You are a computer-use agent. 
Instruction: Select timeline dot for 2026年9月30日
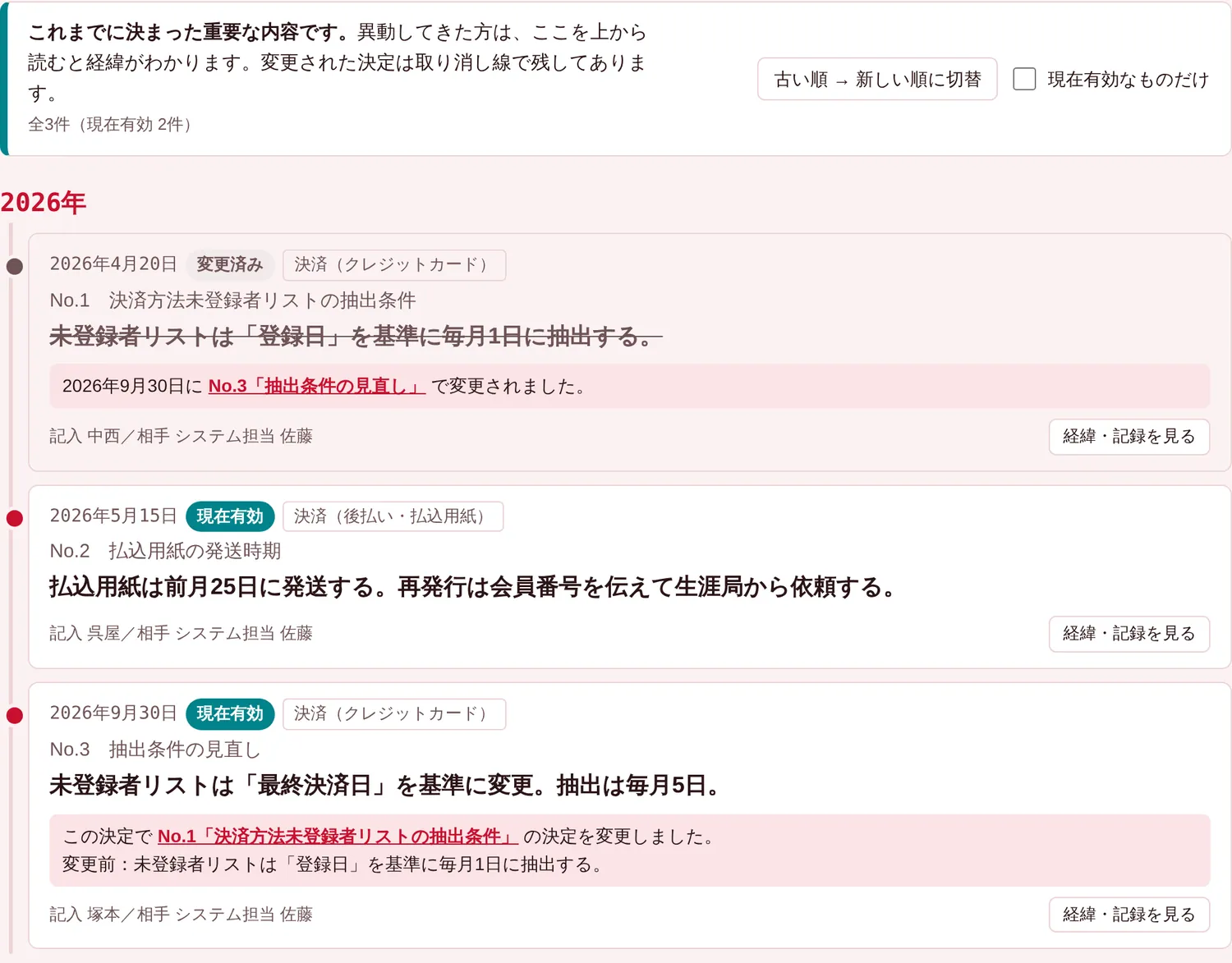click(15, 715)
